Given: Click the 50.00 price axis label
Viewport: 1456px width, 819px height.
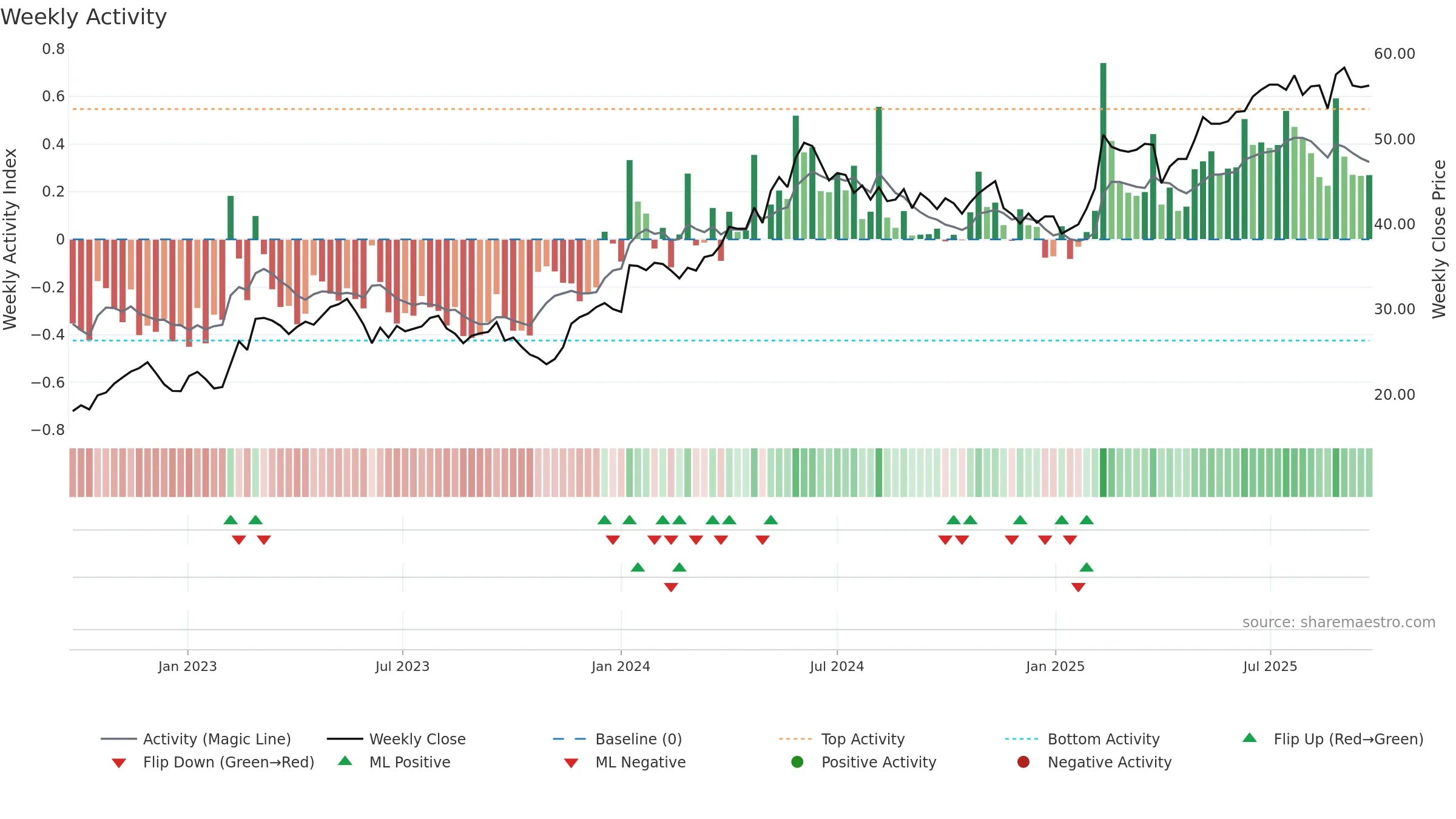Looking at the screenshot, I should point(1394,139).
